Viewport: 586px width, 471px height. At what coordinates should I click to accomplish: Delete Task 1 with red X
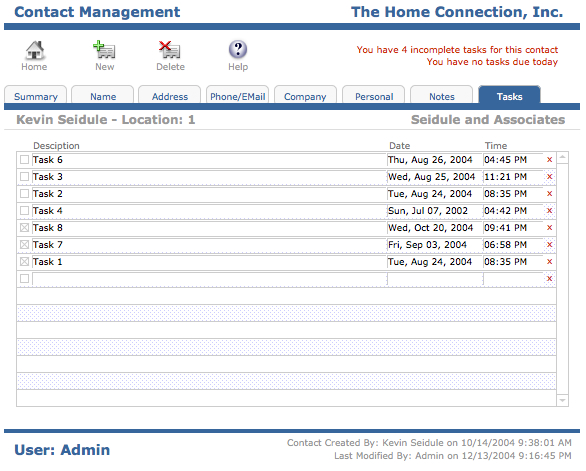549,262
